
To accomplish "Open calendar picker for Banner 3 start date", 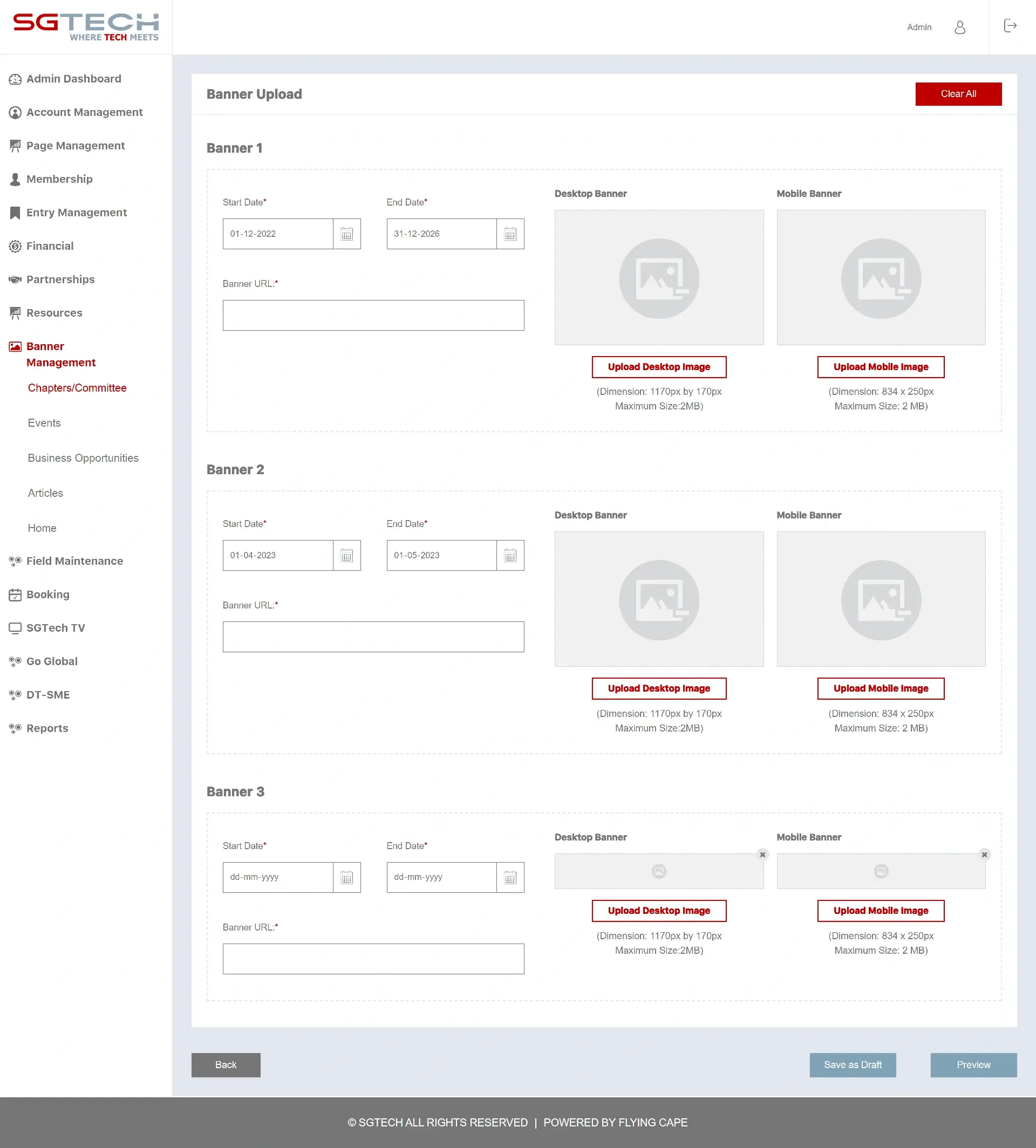I will click(x=346, y=877).
